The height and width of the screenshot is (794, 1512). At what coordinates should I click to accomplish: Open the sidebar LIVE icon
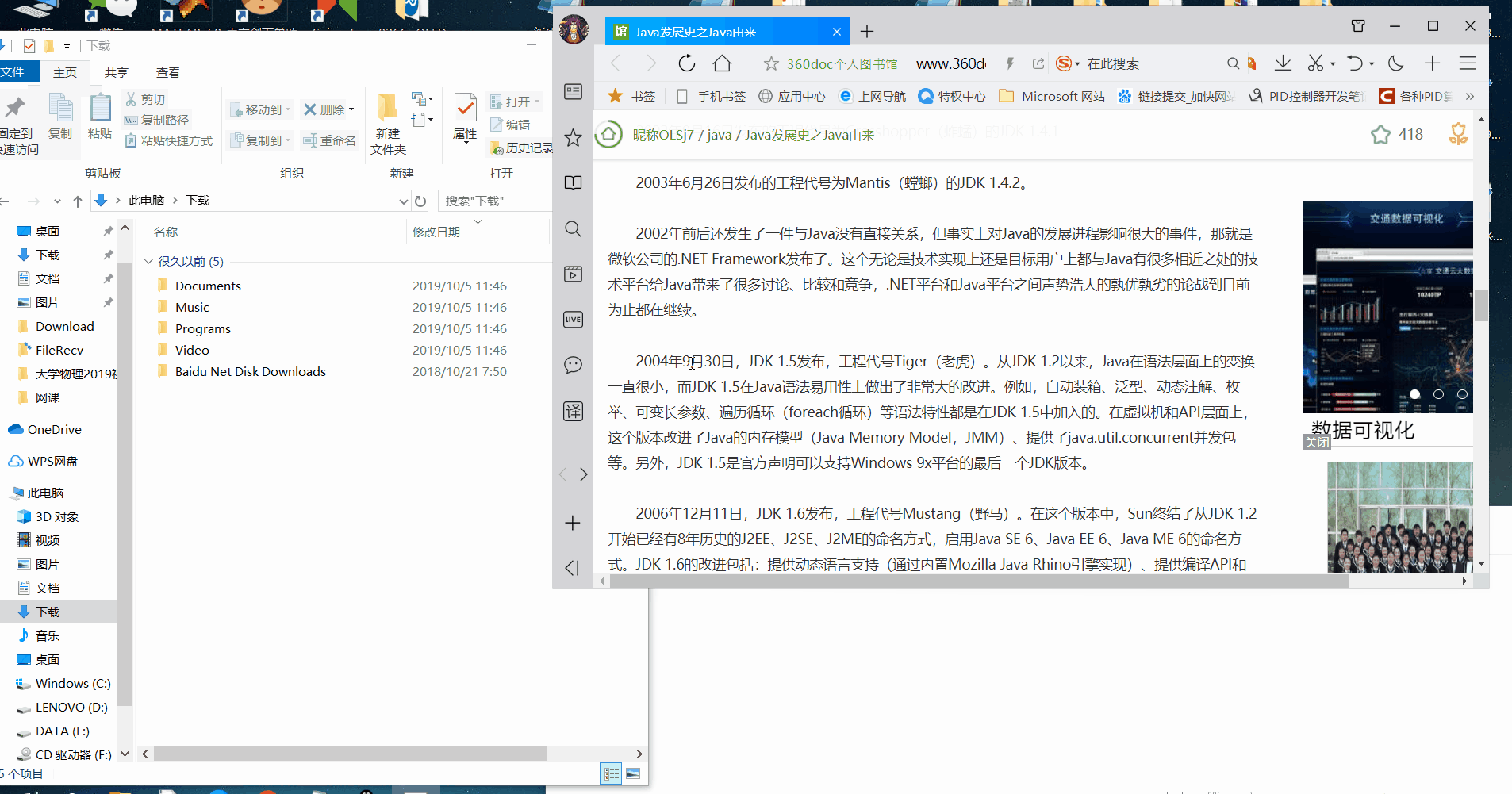pyautogui.click(x=573, y=320)
